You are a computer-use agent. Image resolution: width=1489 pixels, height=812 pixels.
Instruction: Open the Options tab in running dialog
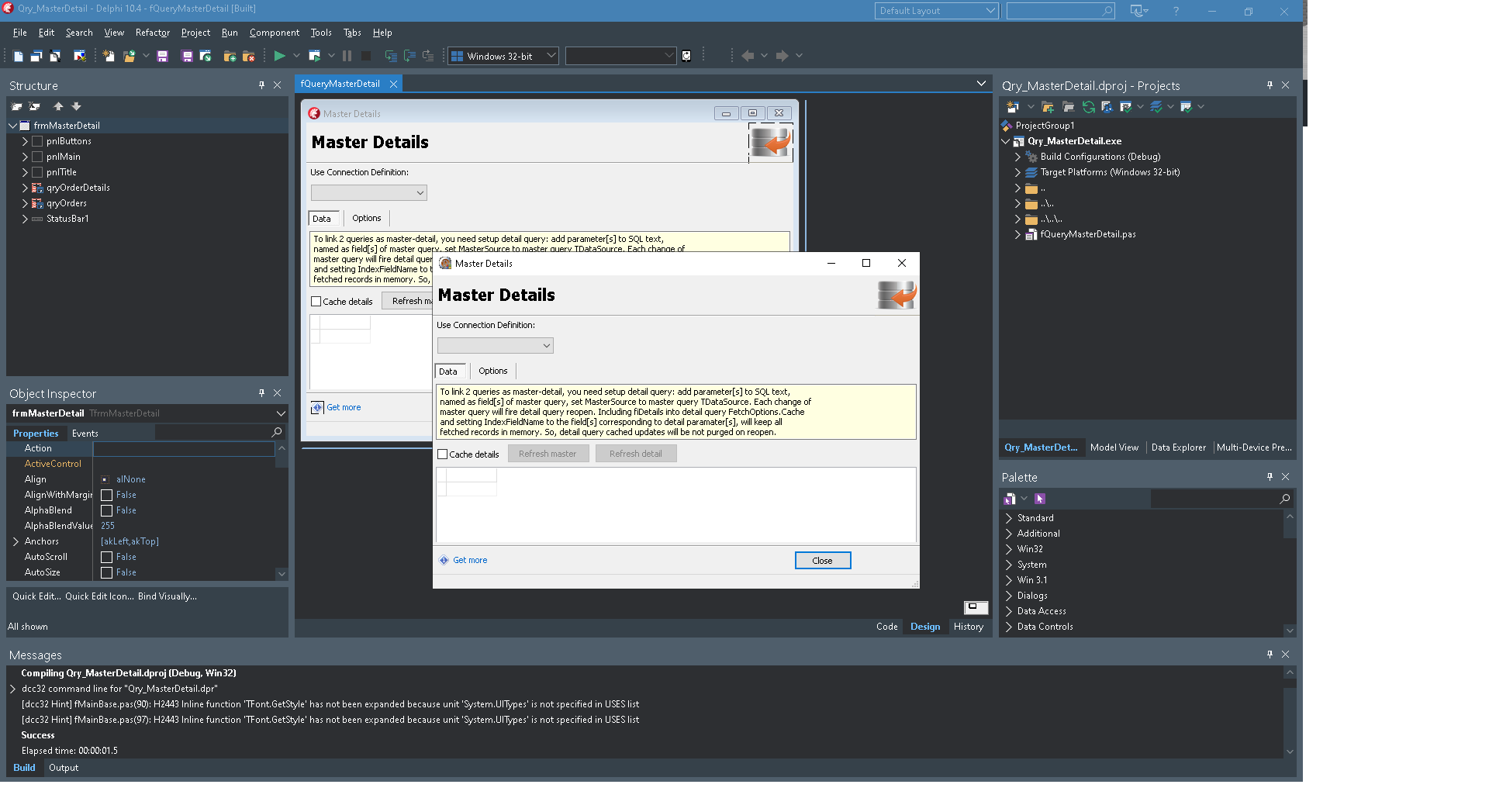(493, 371)
